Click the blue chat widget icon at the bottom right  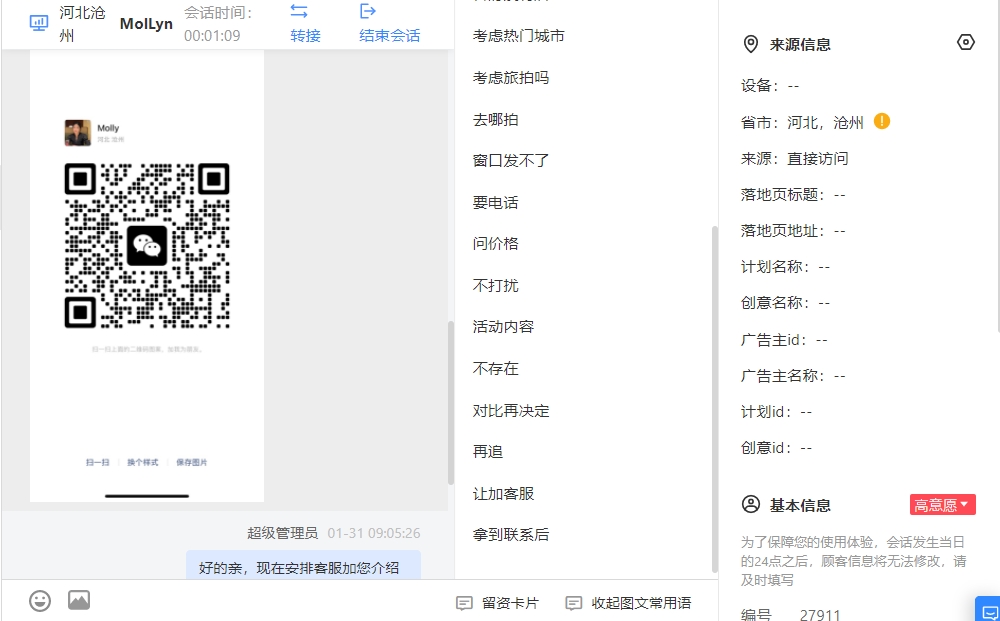[988, 609]
